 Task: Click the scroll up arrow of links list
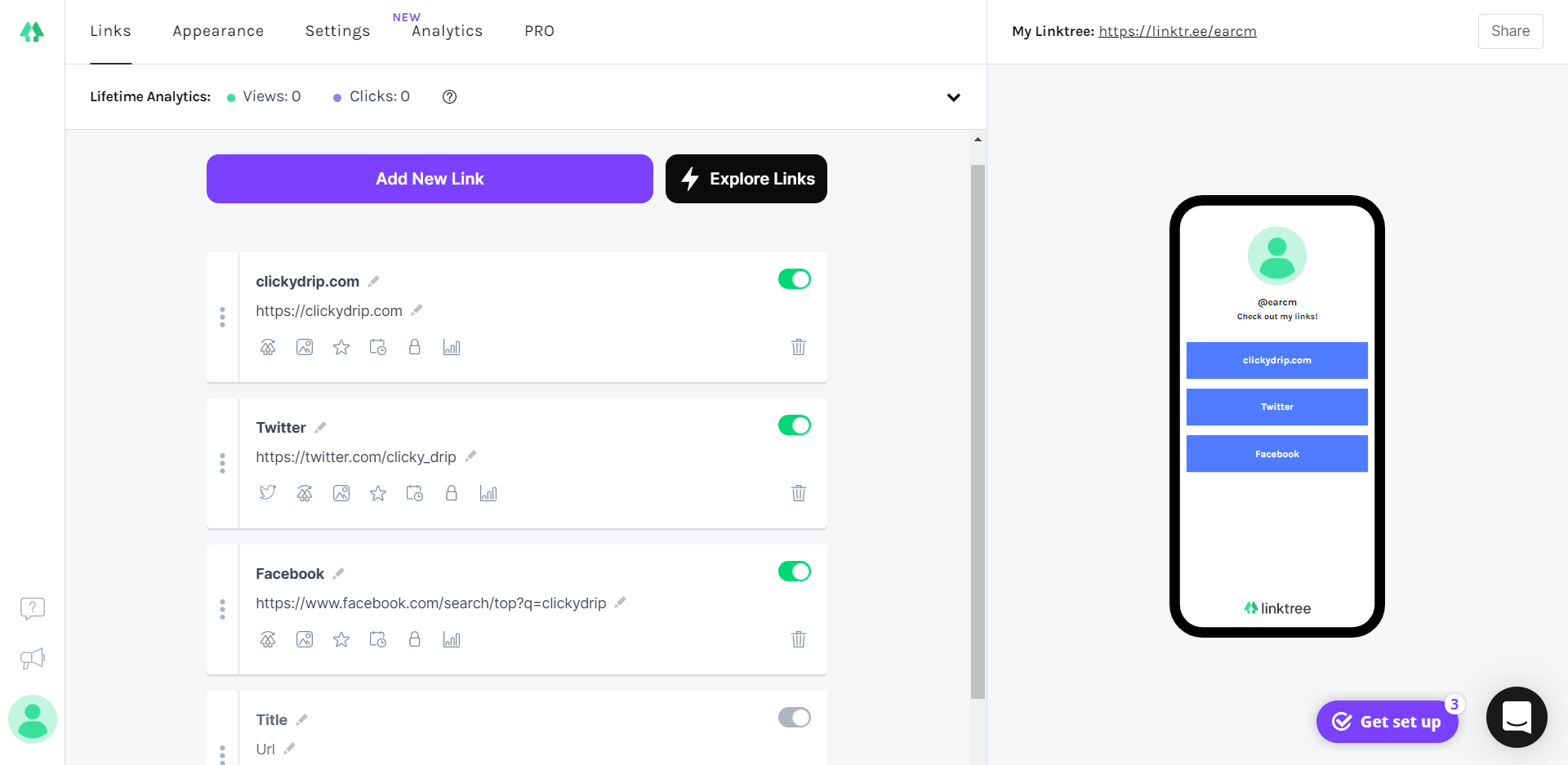[x=978, y=140]
